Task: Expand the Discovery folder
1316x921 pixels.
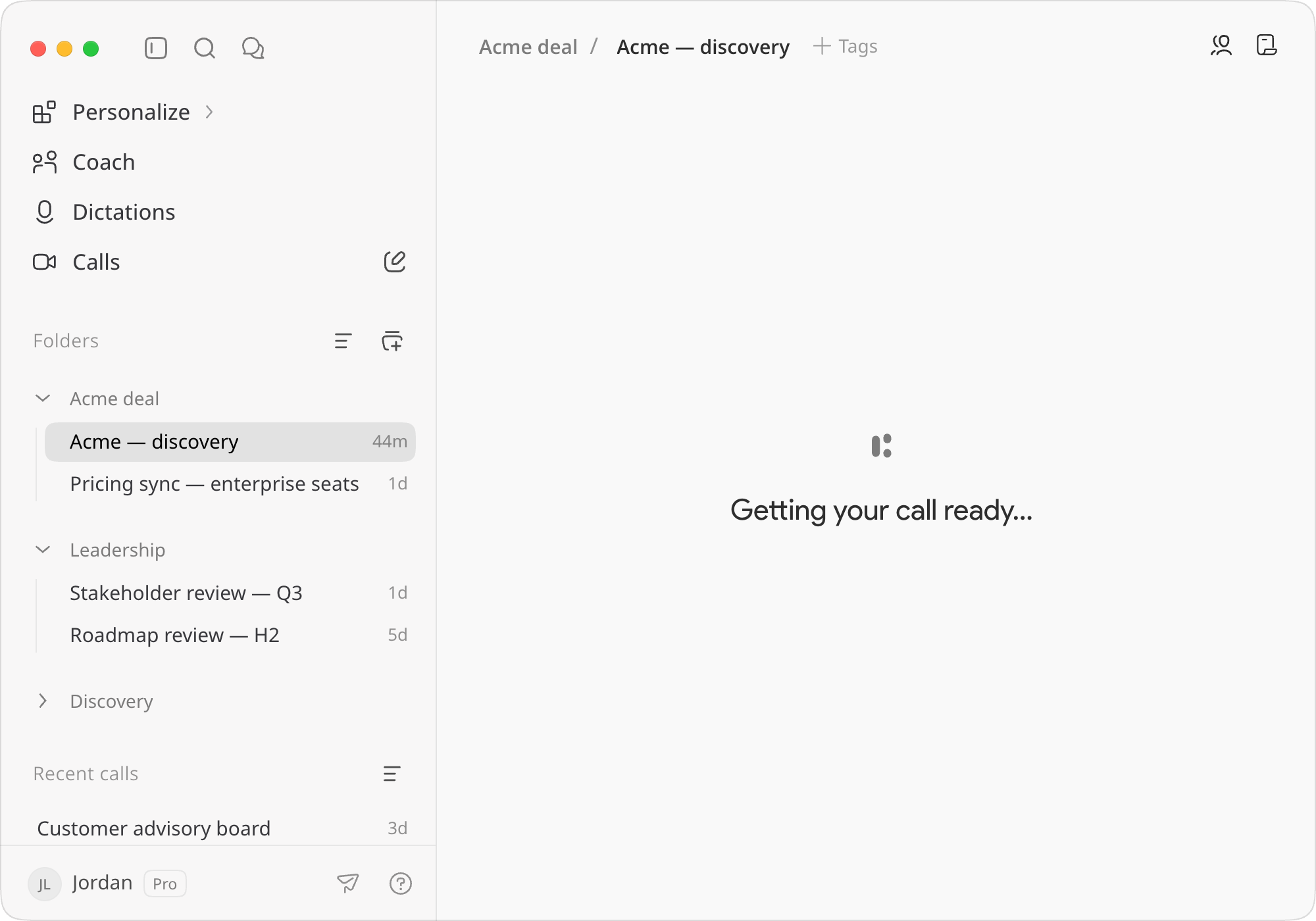Action: pyautogui.click(x=43, y=701)
